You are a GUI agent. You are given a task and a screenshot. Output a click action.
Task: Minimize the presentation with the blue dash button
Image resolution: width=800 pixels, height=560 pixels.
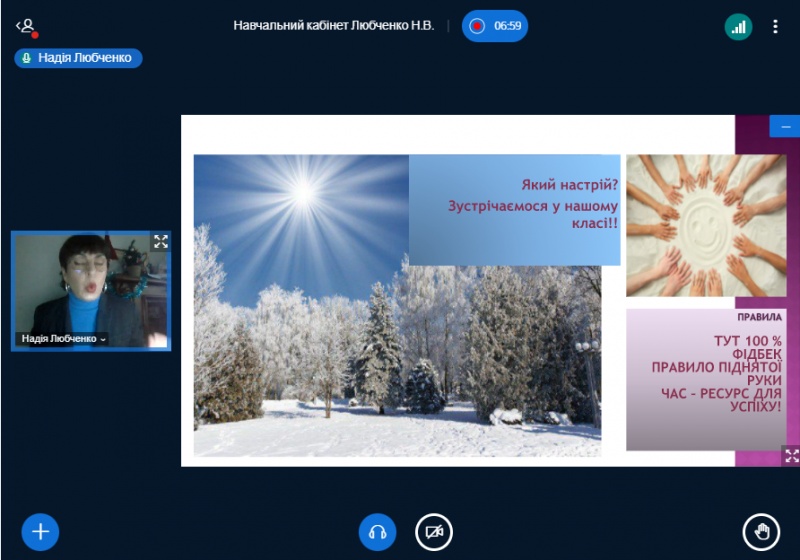click(x=784, y=127)
